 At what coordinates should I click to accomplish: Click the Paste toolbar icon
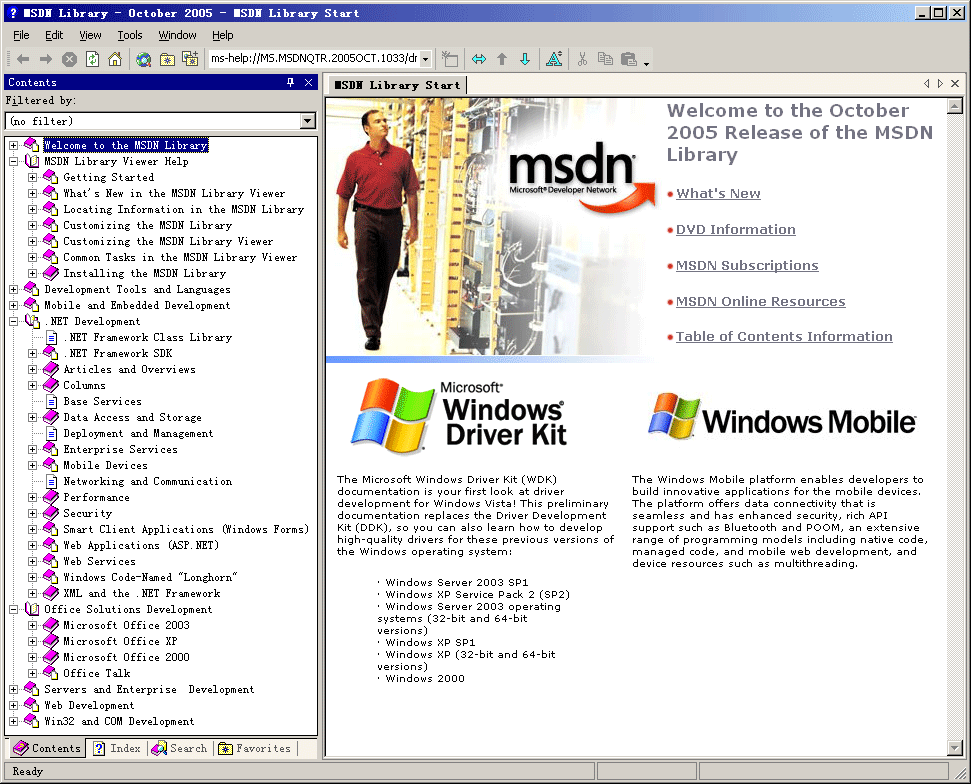tap(629, 59)
